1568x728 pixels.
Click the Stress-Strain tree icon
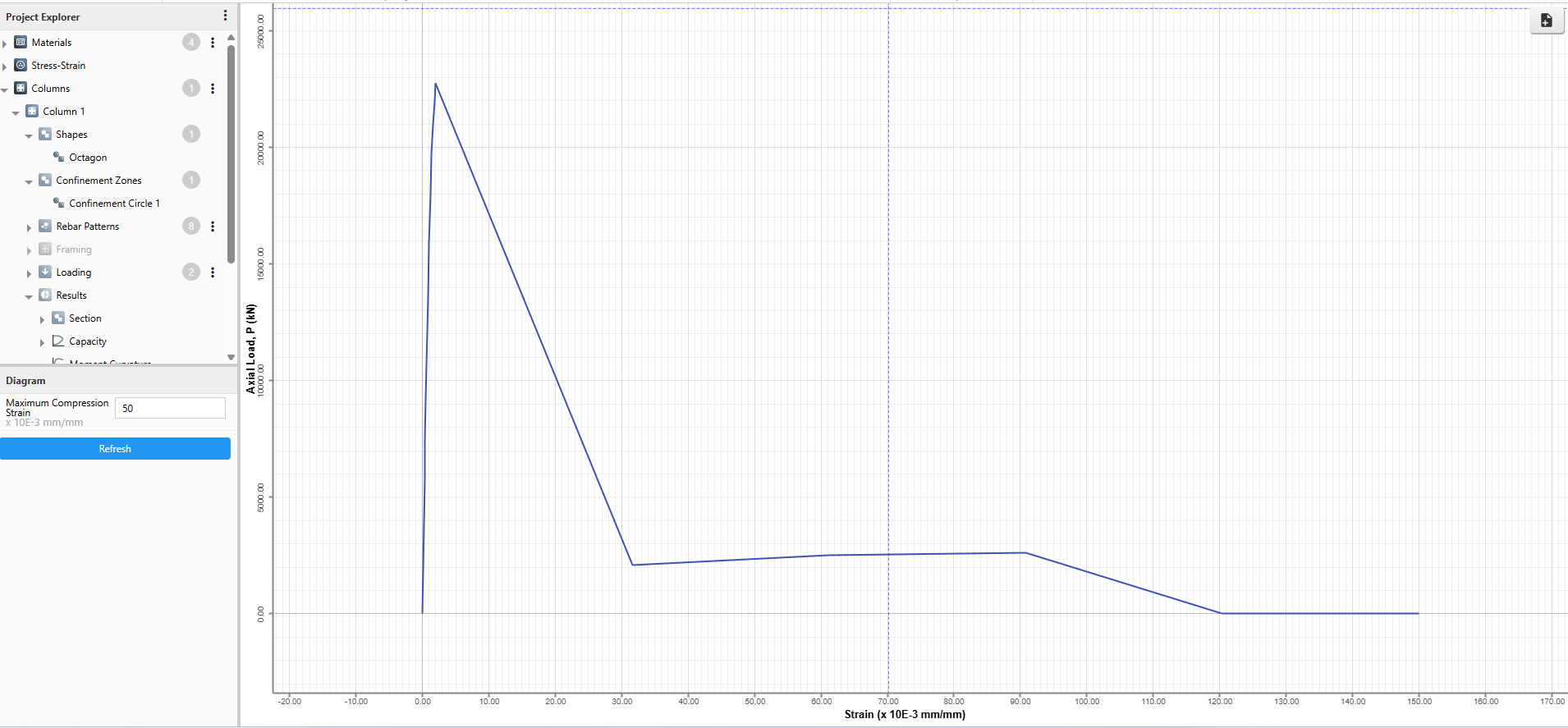(21, 66)
